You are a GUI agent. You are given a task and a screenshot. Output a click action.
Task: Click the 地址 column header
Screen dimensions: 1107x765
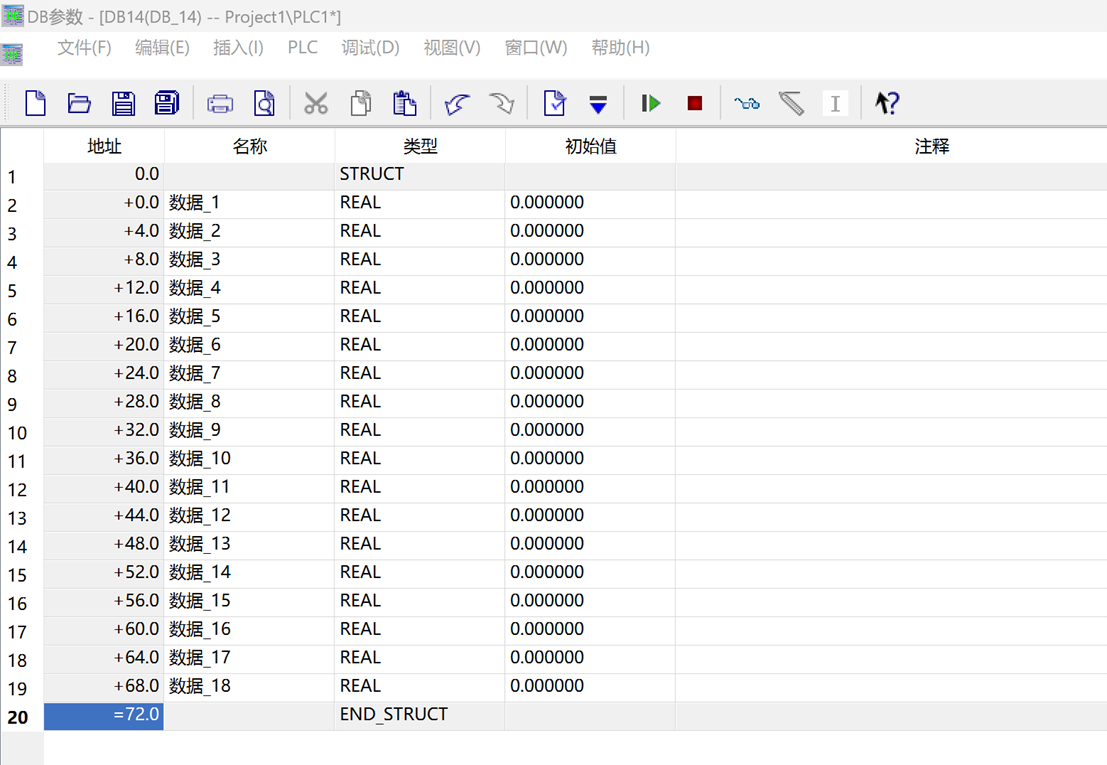coord(104,146)
